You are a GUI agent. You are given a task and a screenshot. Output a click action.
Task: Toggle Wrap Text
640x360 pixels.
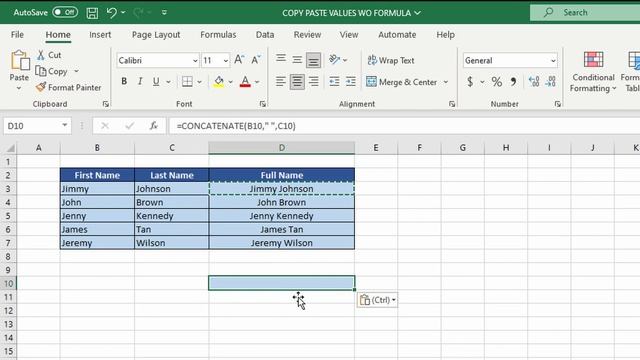391,60
